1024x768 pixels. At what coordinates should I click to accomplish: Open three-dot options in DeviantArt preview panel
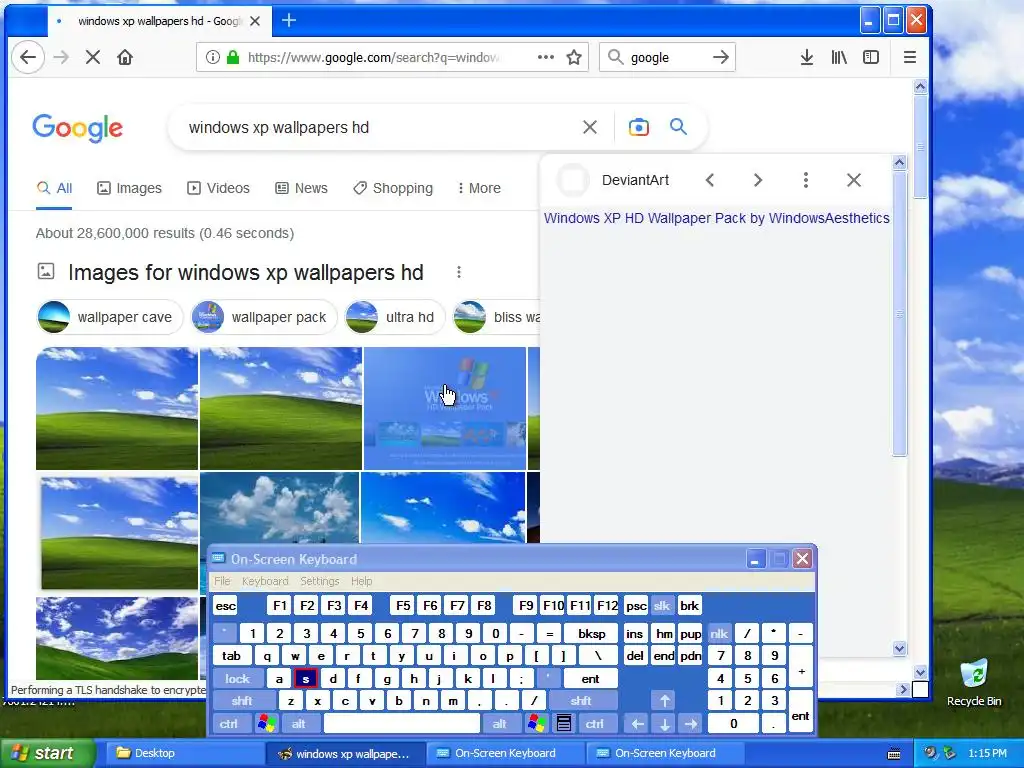pyautogui.click(x=806, y=180)
